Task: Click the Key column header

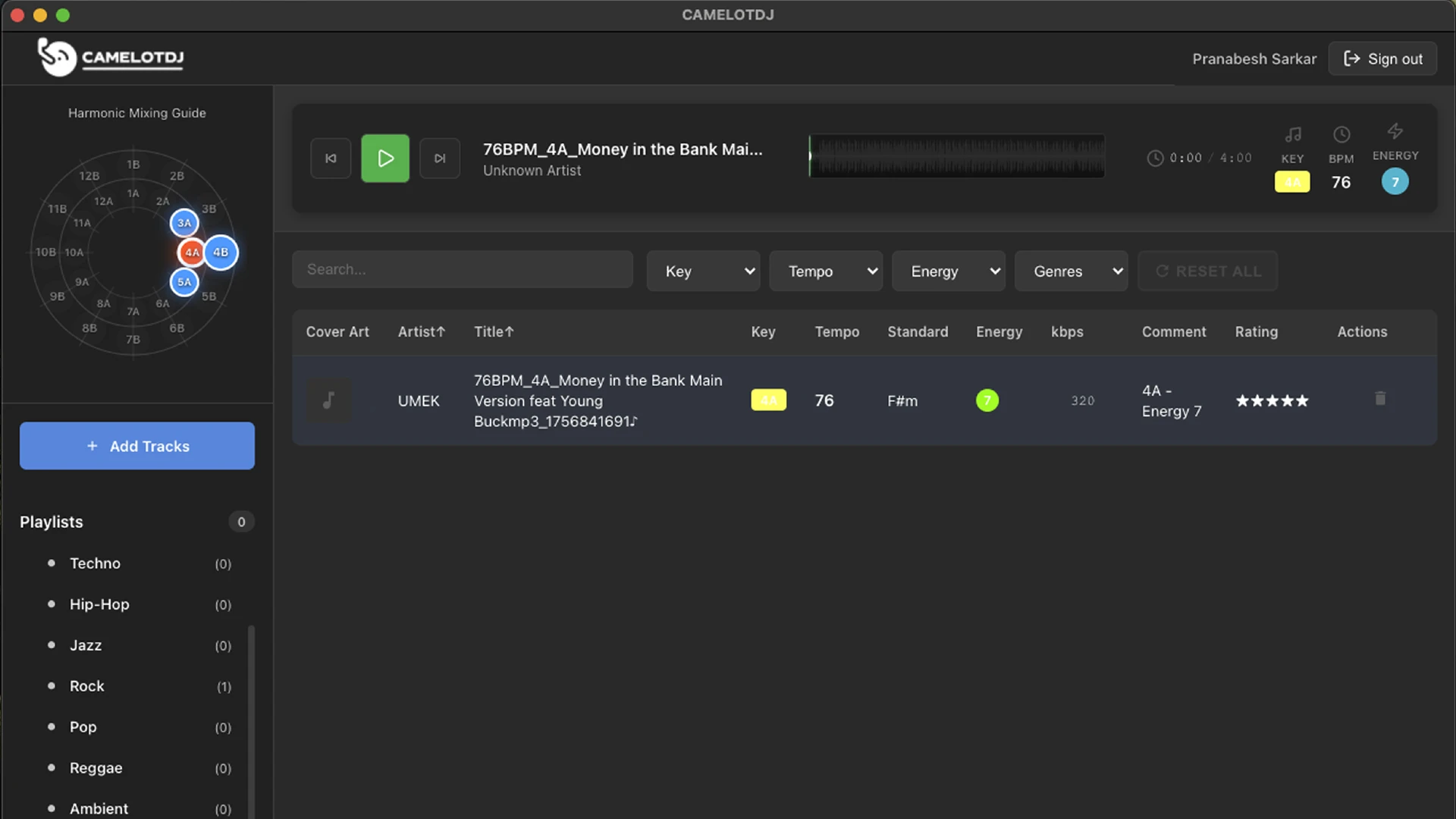Action: click(x=763, y=331)
